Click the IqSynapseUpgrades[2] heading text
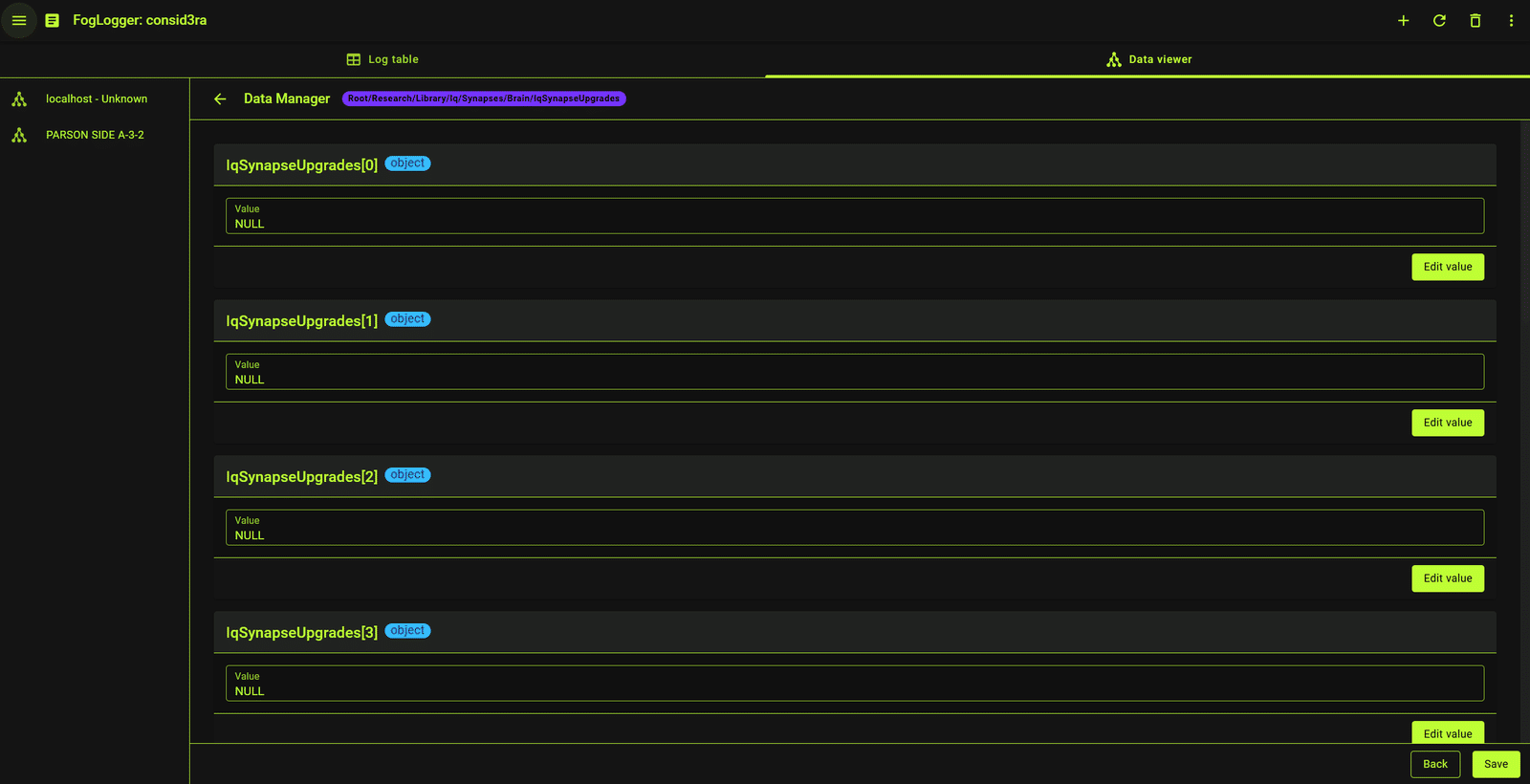Image resolution: width=1530 pixels, height=784 pixels. (x=302, y=477)
